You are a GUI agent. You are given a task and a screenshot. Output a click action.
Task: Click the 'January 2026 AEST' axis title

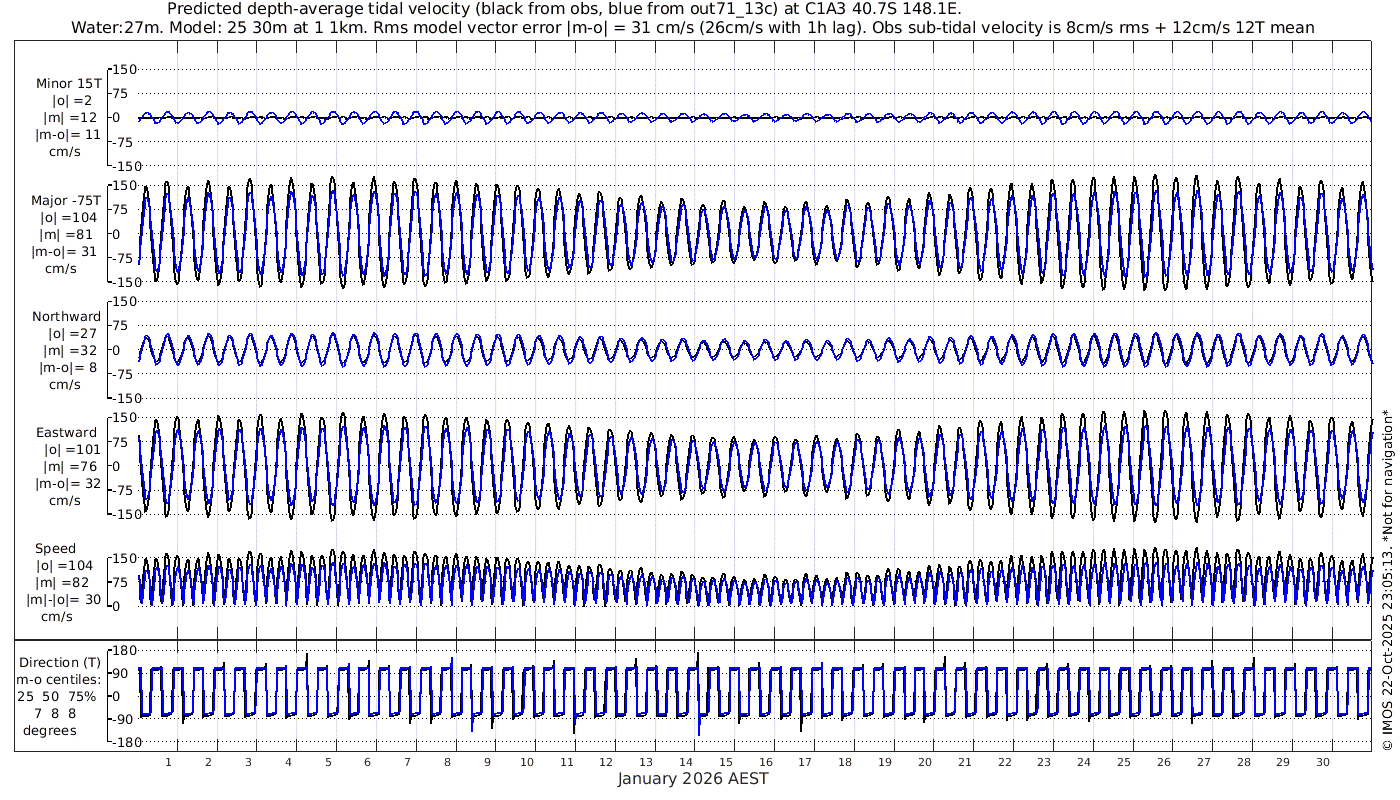click(x=693, y=778)
